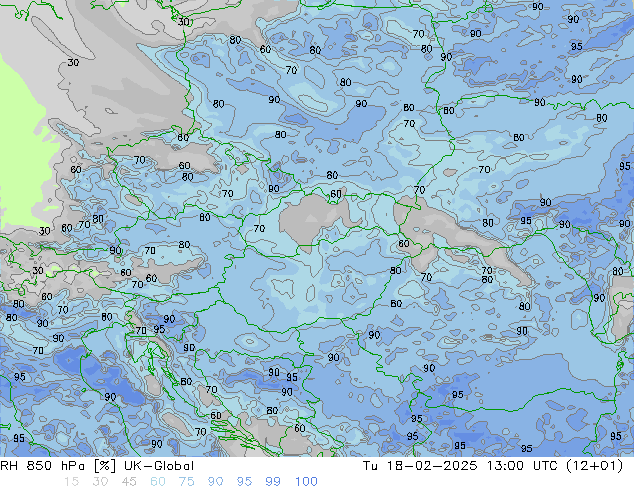This screenshot has height=490, width=634.
Task: Click the date "Tu 18-02-2025"
Action: [x=420, y=466]
